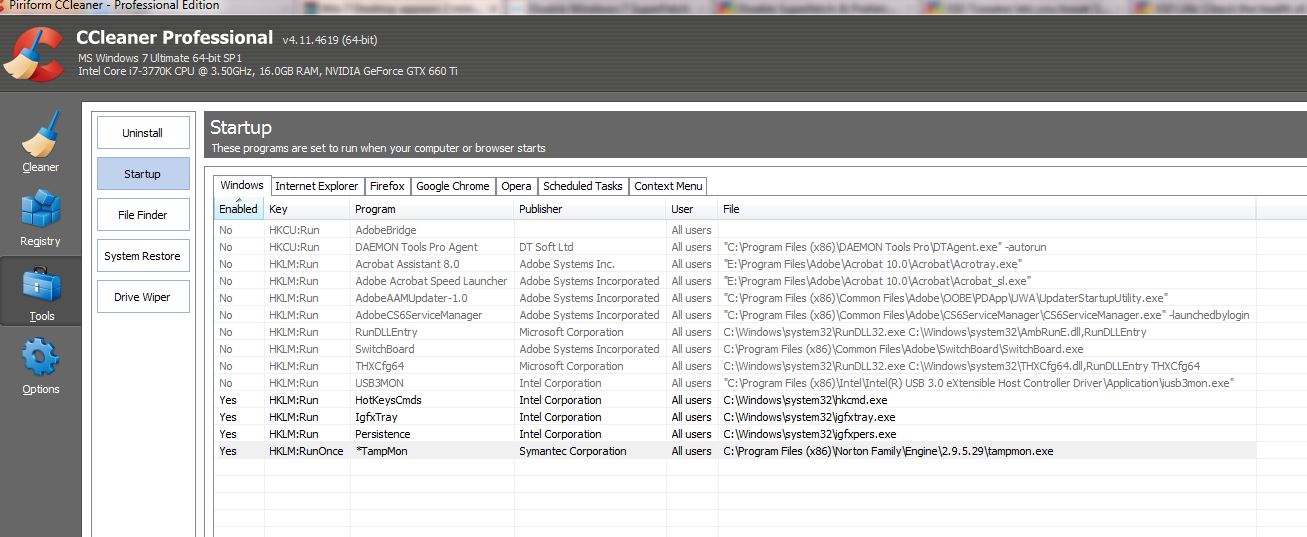Switch to the Firefox tab
Screen dimensions: 1307x537
(387, 186)
